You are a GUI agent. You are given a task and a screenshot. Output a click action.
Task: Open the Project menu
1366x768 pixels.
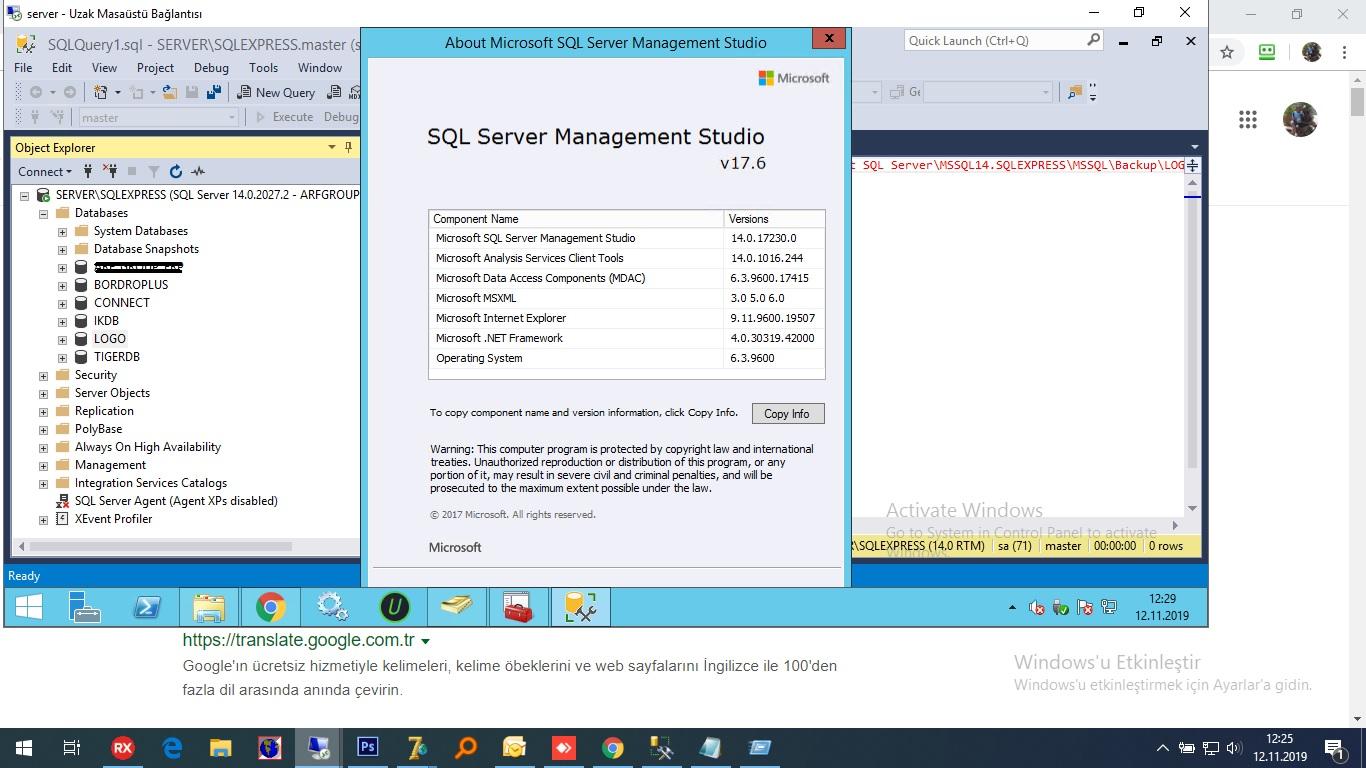(155, 67)
